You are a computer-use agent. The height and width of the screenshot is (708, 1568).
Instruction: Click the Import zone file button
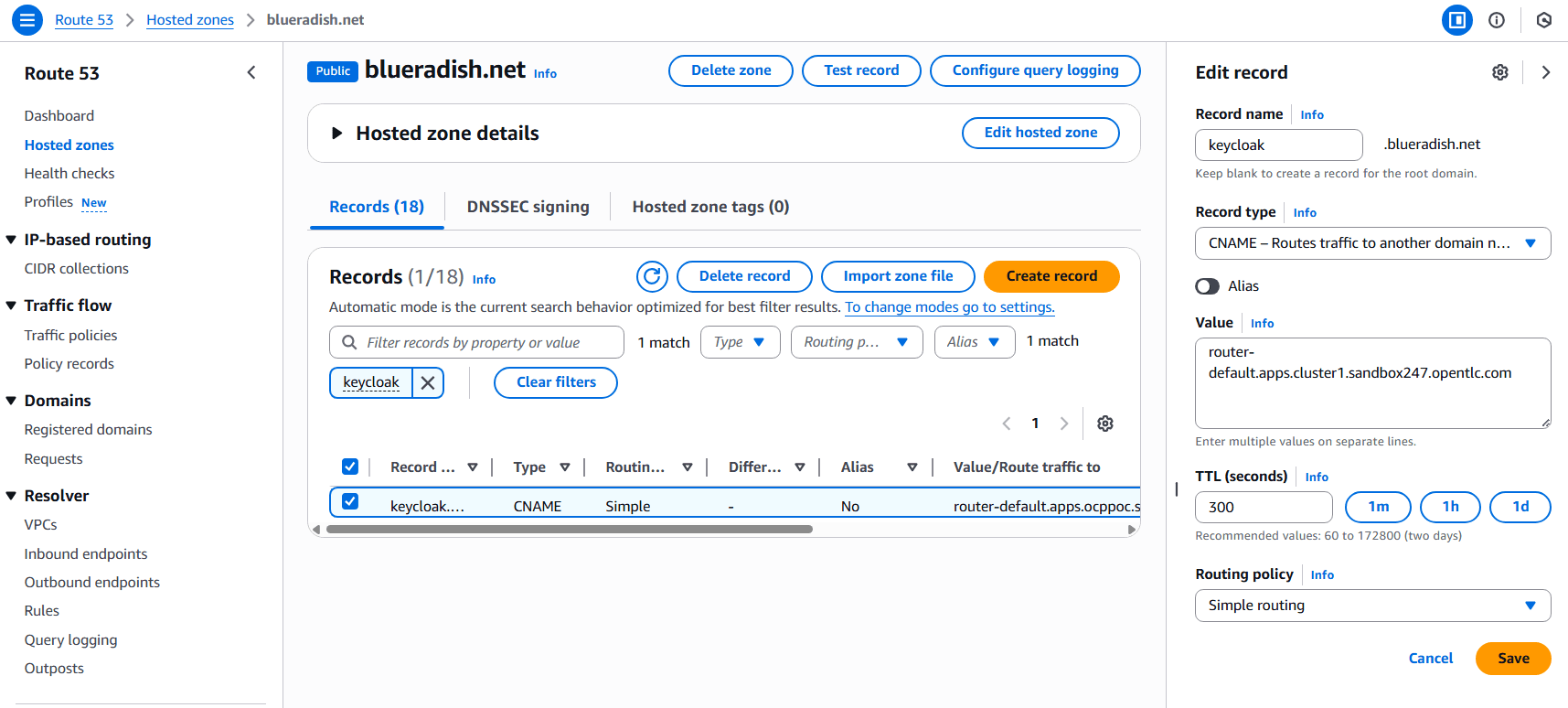click(x=898, y=276)
